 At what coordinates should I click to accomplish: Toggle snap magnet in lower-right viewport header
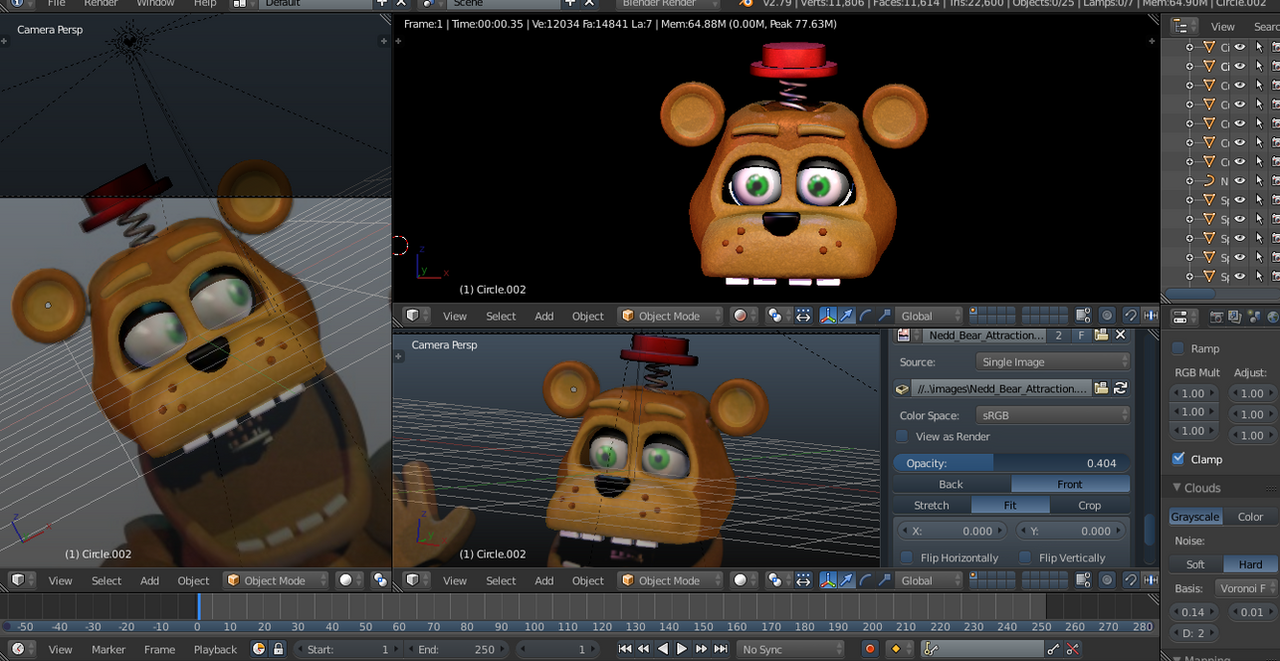tap(1131, 581)
